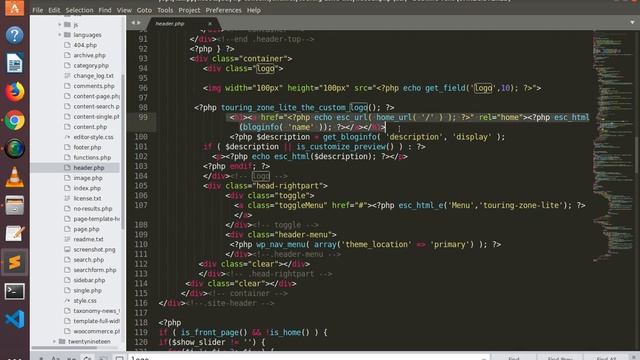The image size is (640, 360).
Task: Open the Selection menu
Action: tap(79, 10)
